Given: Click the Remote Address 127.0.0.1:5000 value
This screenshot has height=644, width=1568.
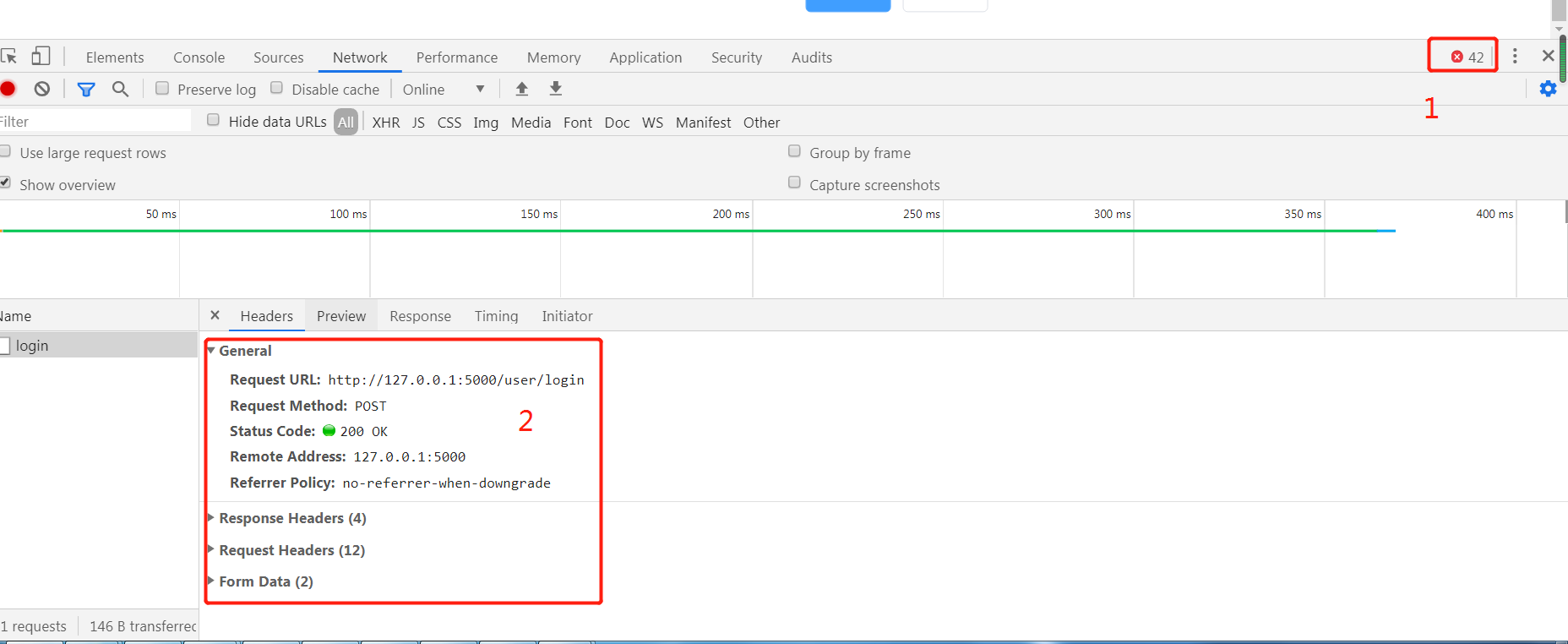Looking at the screenshot, I should click(410, 456).
